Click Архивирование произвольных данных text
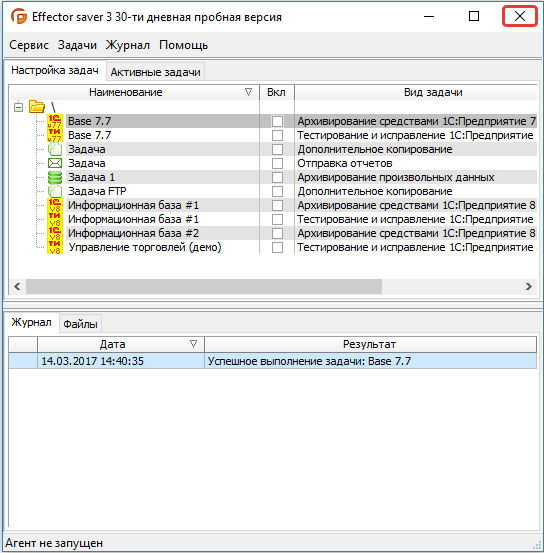The image size is (544, 553). pos(395,177)
